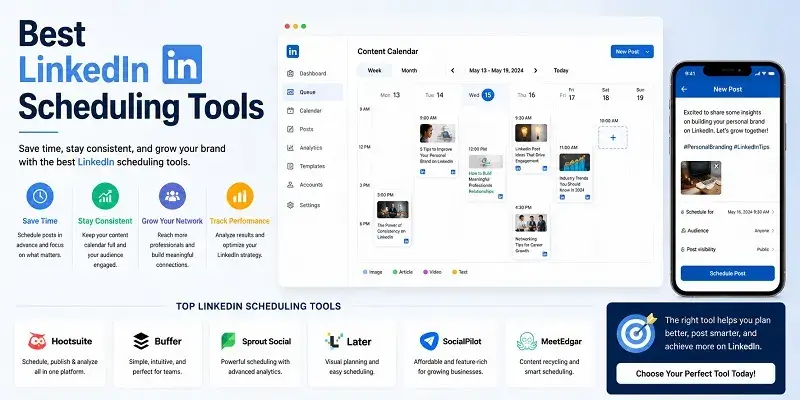Expand the New Post dropdown arrow
The width and height of the screenshot is (800, 400).
pyautogui.click(x=647, y=52)
